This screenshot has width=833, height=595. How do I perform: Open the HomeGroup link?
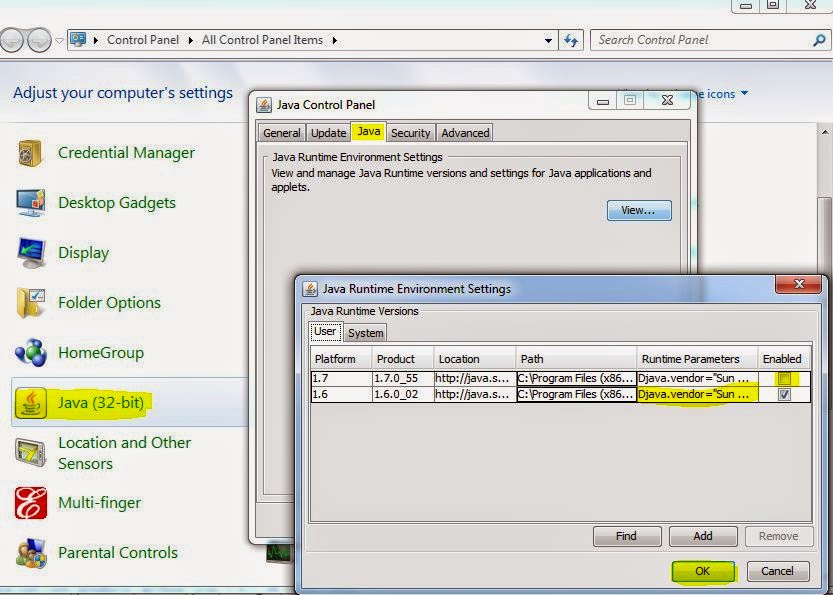click(x=101, y=353)
